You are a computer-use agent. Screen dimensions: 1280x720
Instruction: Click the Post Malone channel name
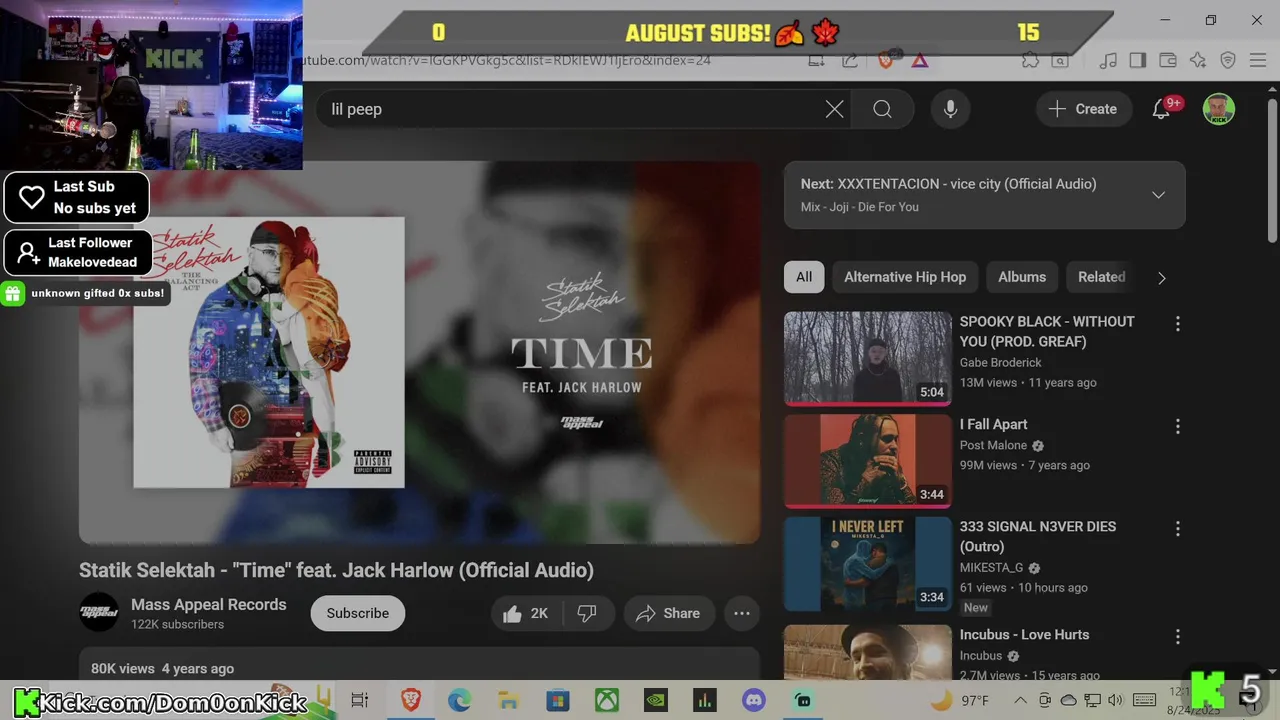(x=993, y=445)
